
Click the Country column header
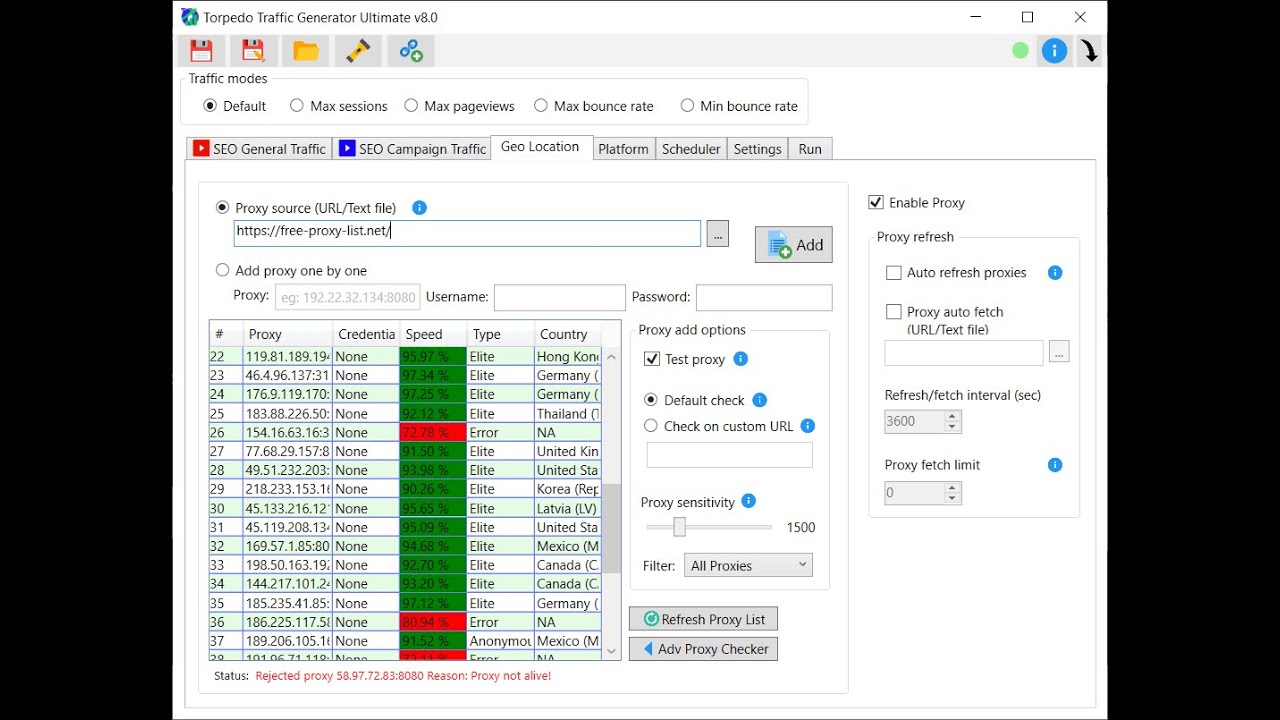[568, 334]
